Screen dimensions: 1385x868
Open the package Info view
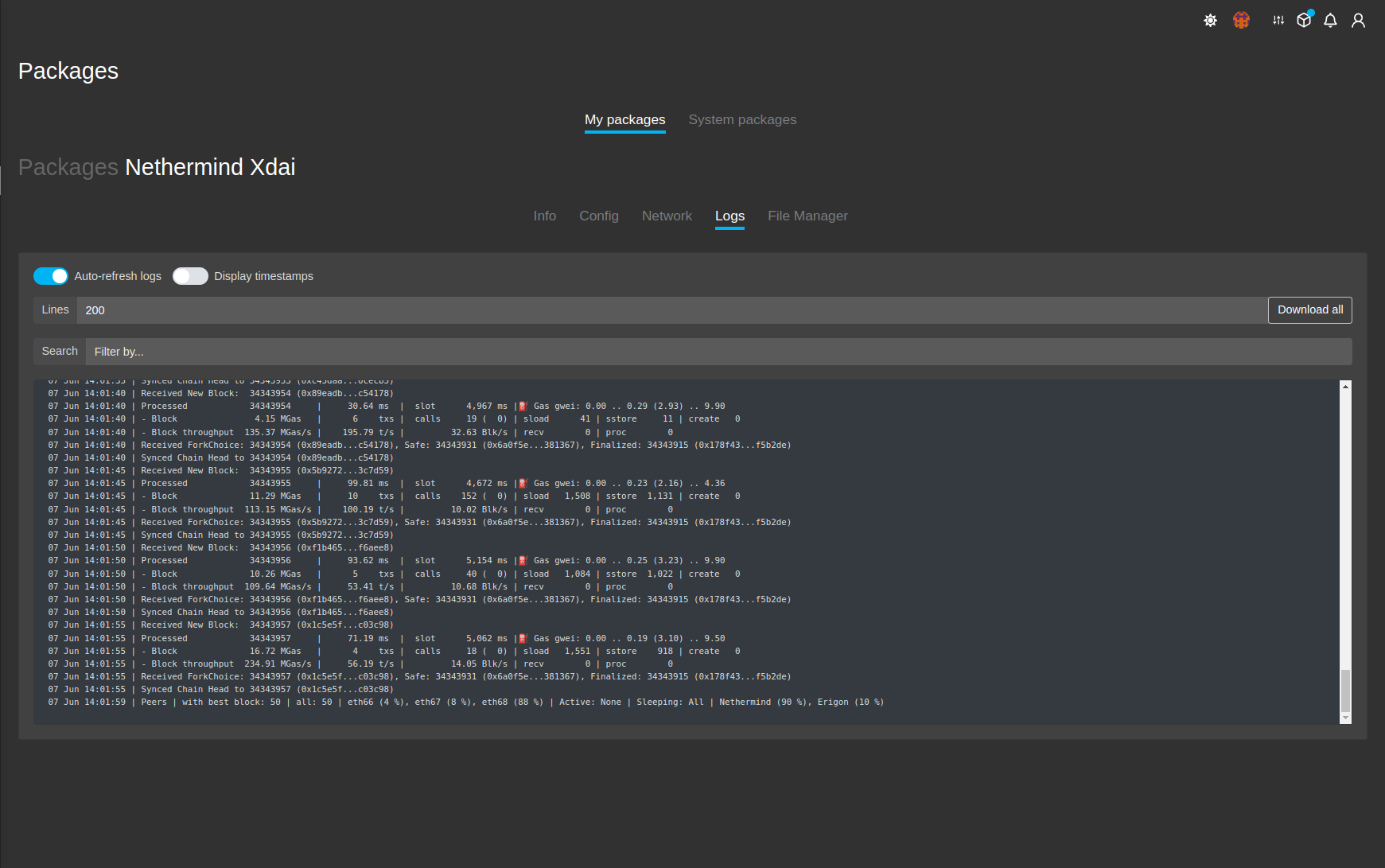[x=544, y=216]
